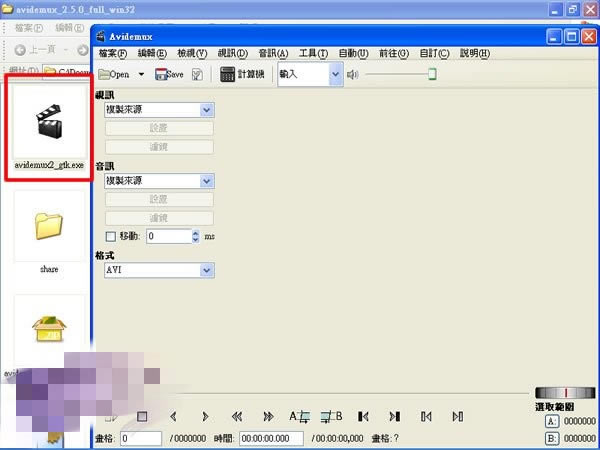Step forward to the next frame
Image resolution: width=600 pixels, height=450 pixels.
tap(205, 416)
